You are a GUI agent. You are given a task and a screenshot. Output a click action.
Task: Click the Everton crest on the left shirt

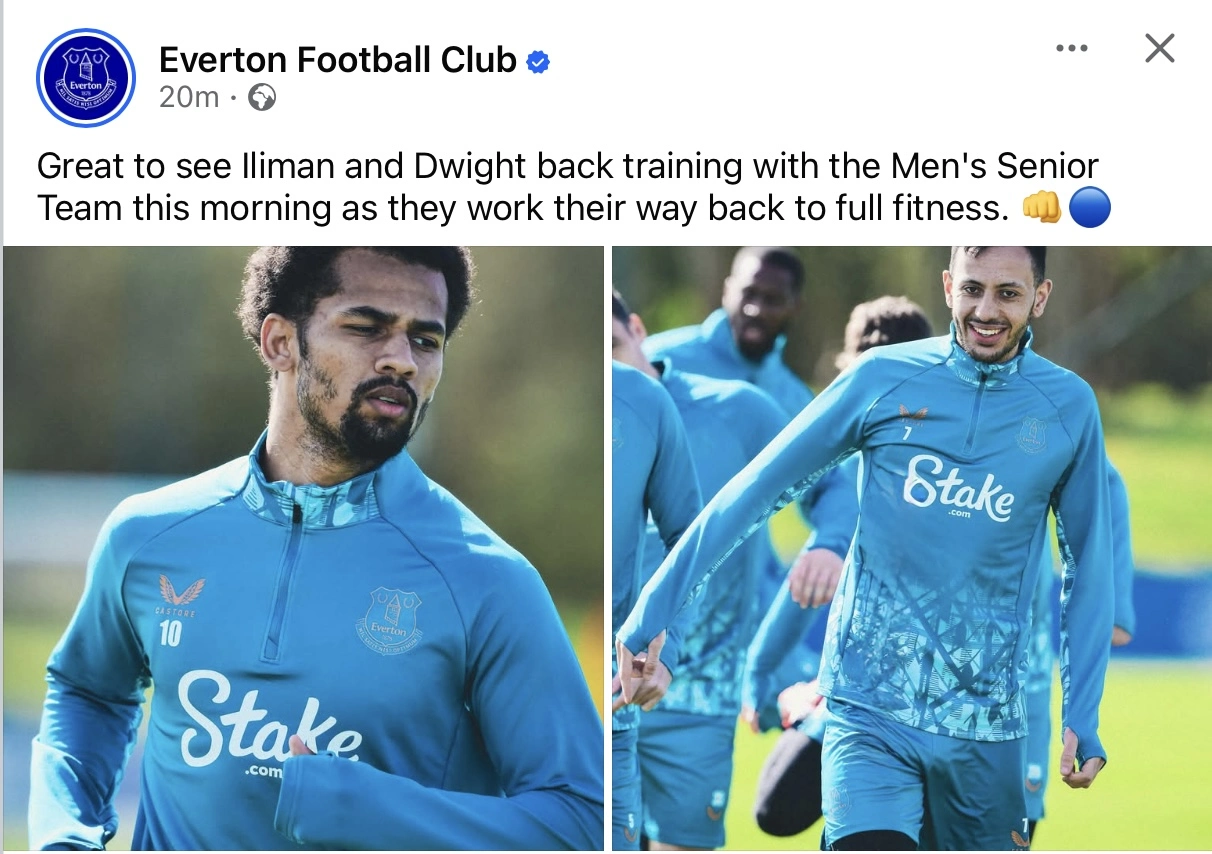[x=390, y=619]
